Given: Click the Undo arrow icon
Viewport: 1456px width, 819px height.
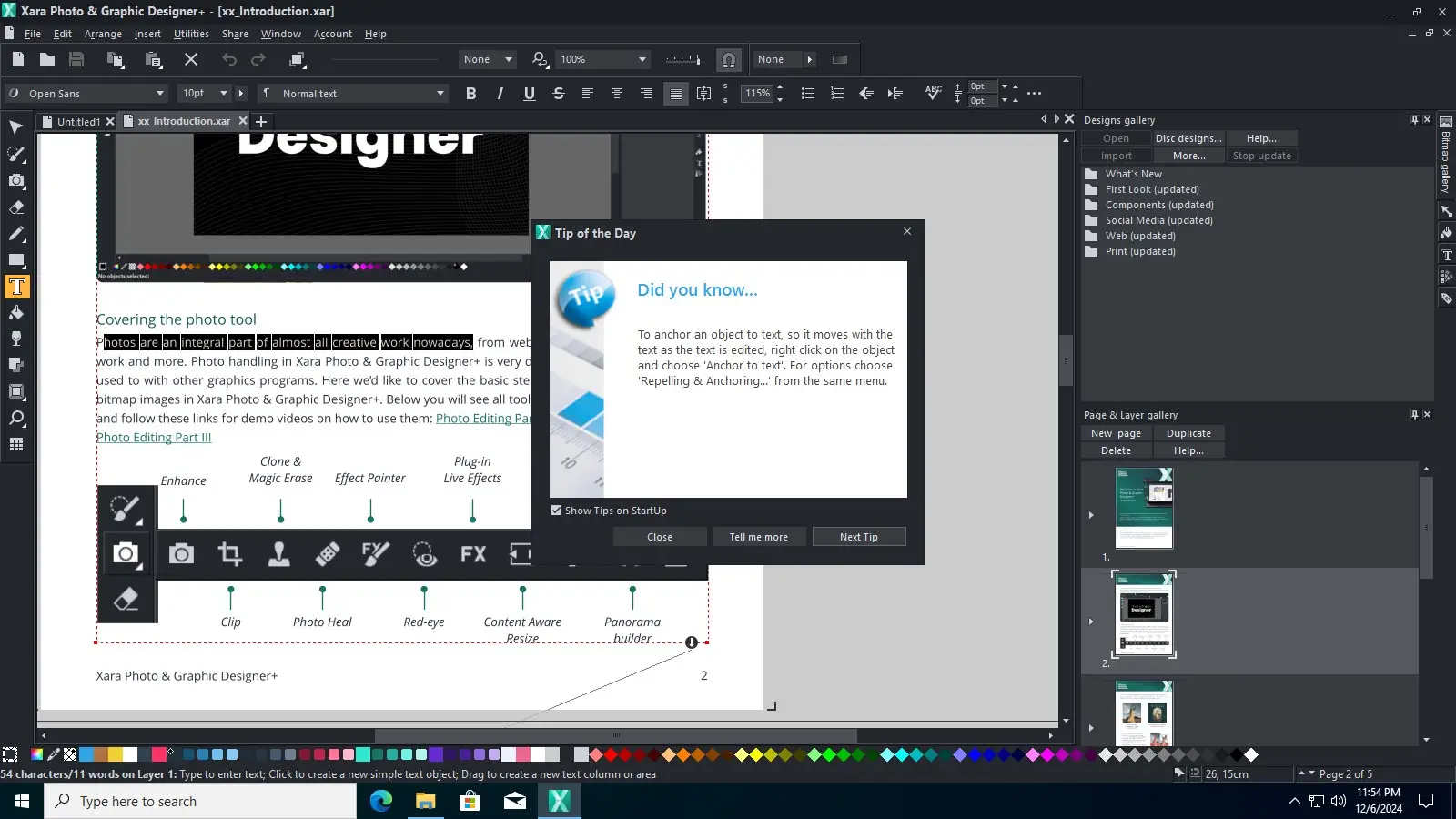Looking at the screenshot, I should pyautogui.click(x=229, y=59).
